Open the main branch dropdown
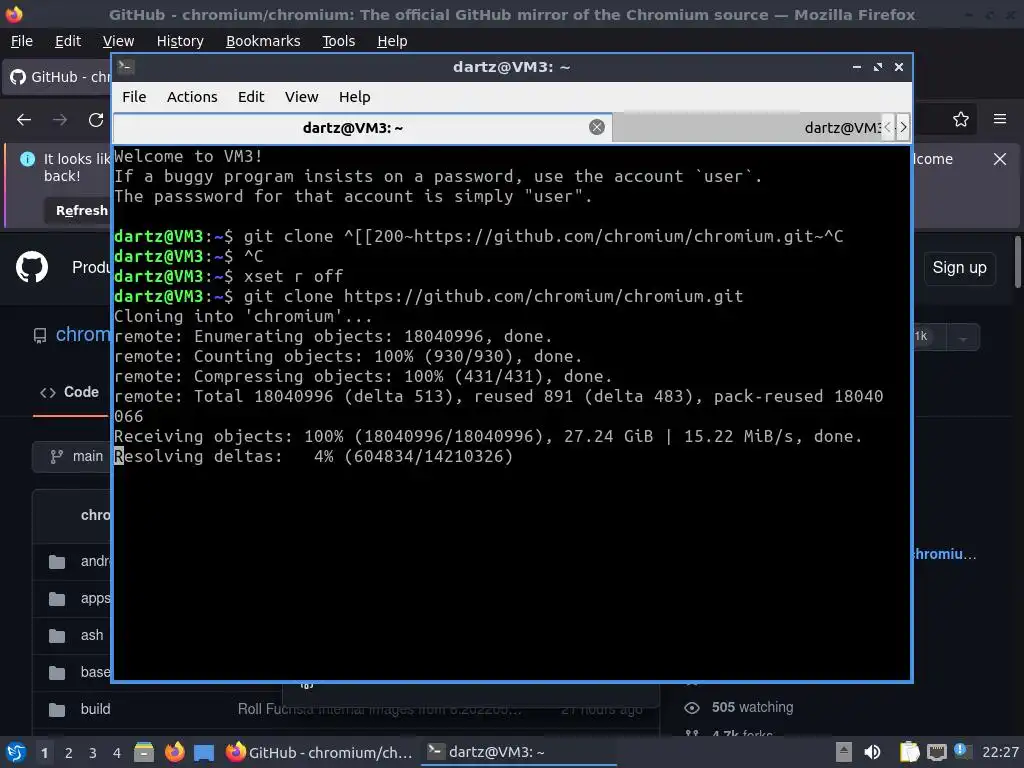 point(72,456)
